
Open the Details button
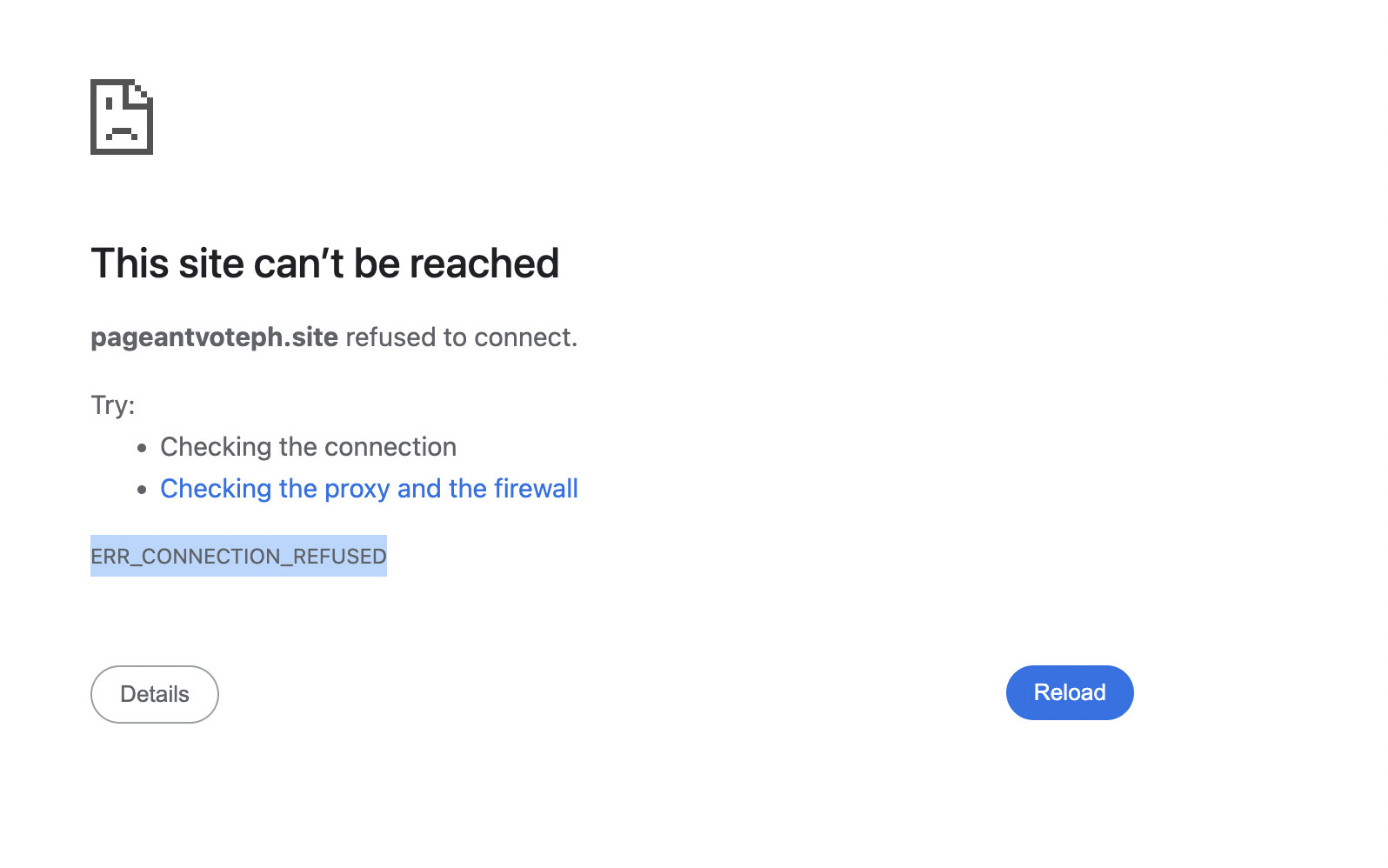coord(155,694)
